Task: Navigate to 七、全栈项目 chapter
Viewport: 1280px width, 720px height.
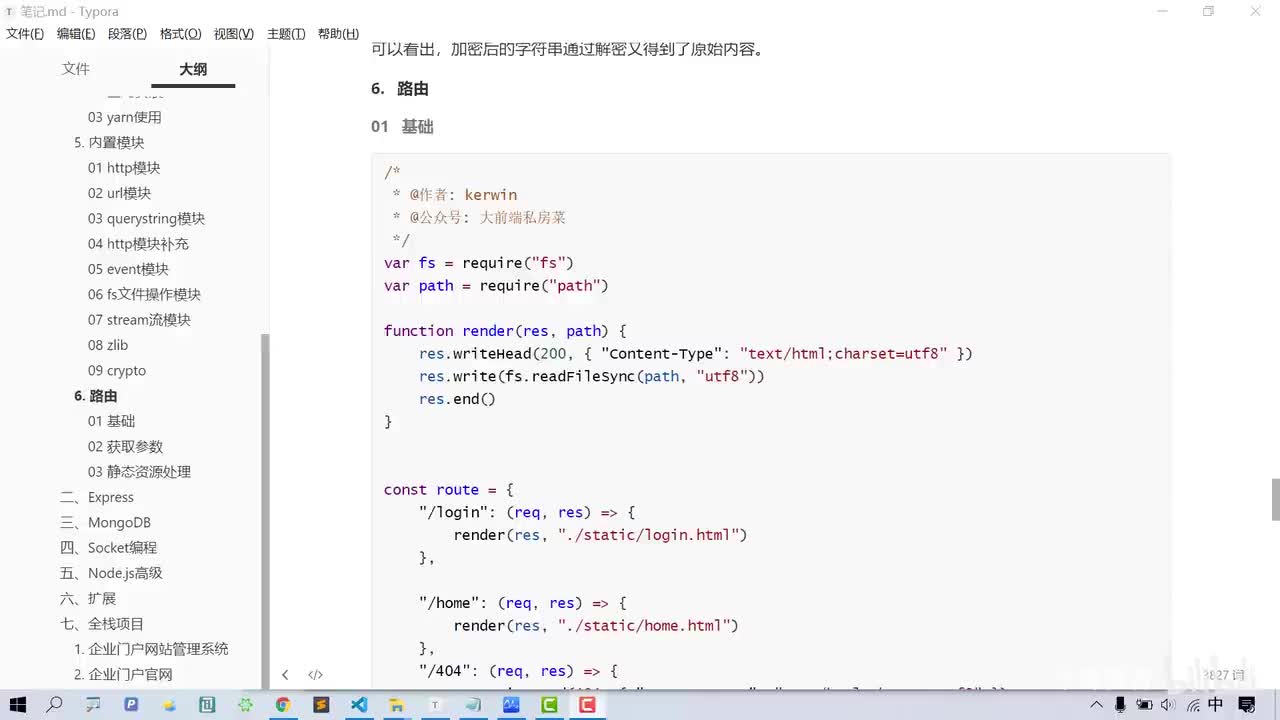Action: (x=102, y=624)
